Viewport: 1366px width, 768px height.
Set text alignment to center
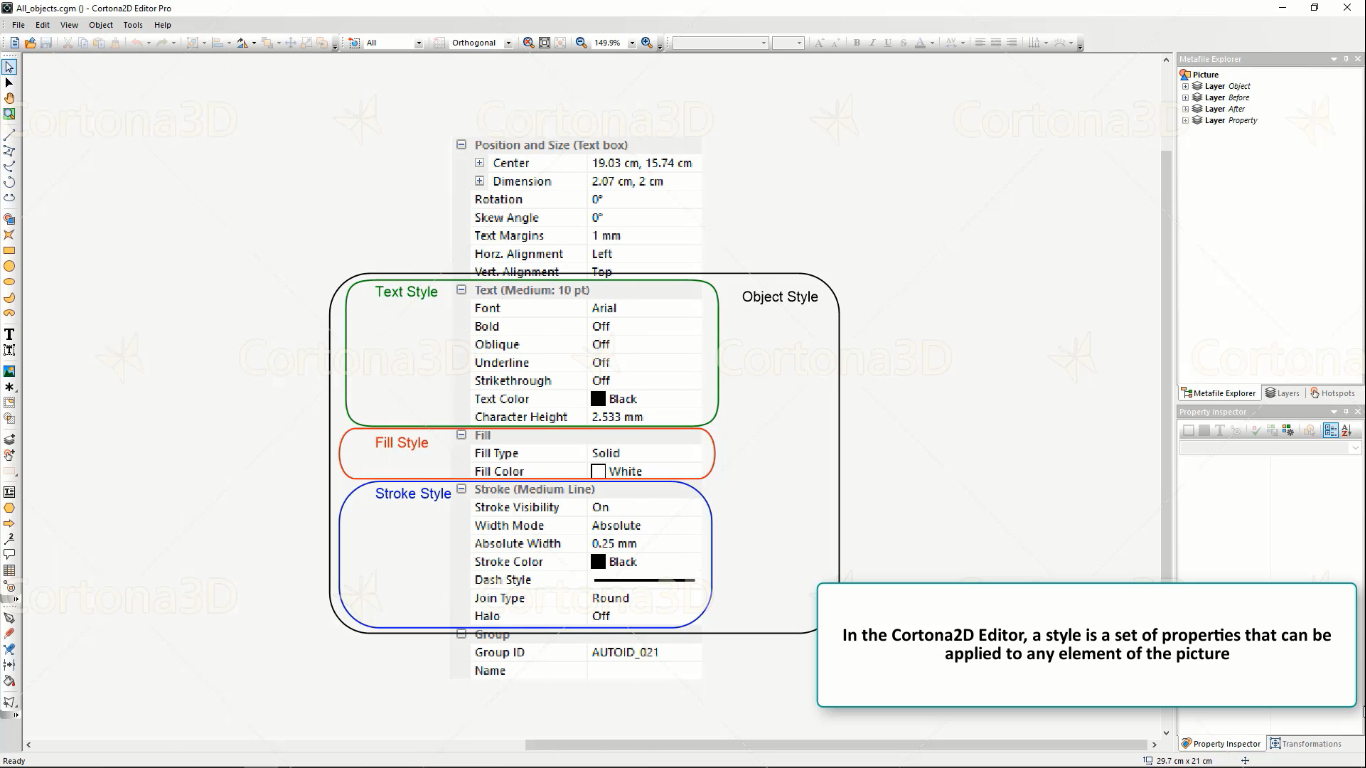pos(996,43)
